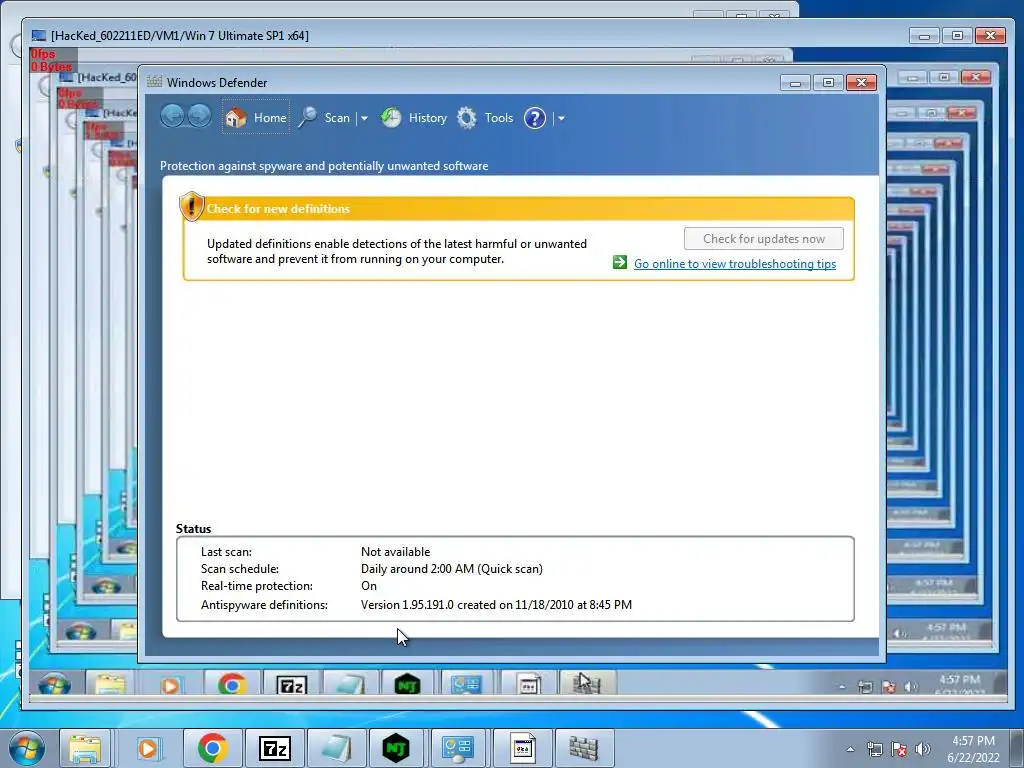
Task: Click the volume speaker icon in host tray
Action: [x=922, y=750]
